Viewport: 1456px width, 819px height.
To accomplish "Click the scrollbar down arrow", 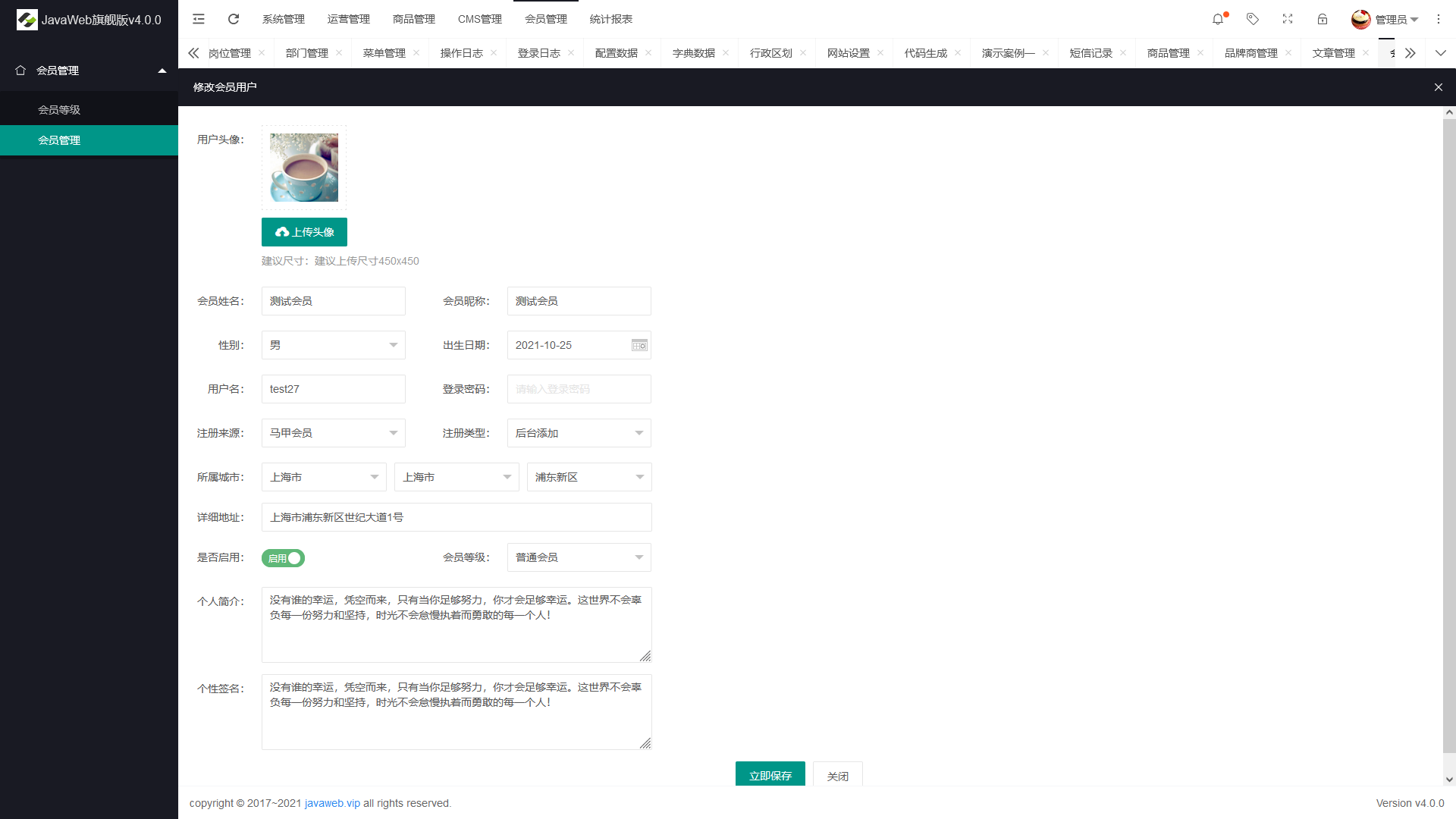I will point(1449,780).
